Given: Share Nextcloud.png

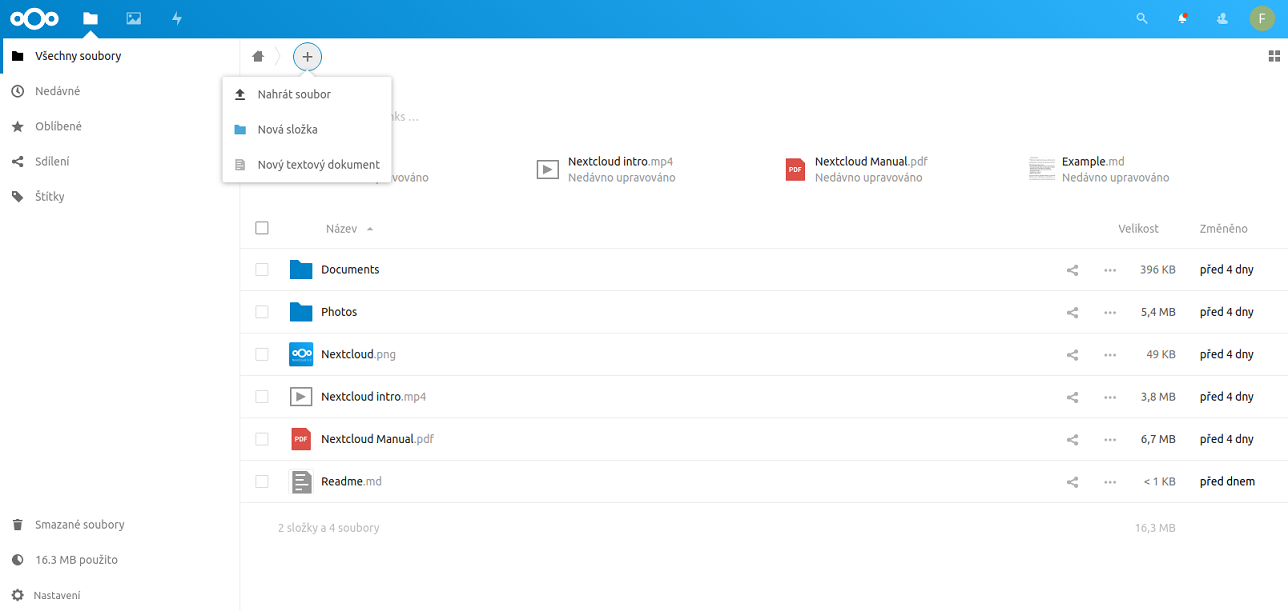Looking at the screenshot, I should coord(1073,355).
